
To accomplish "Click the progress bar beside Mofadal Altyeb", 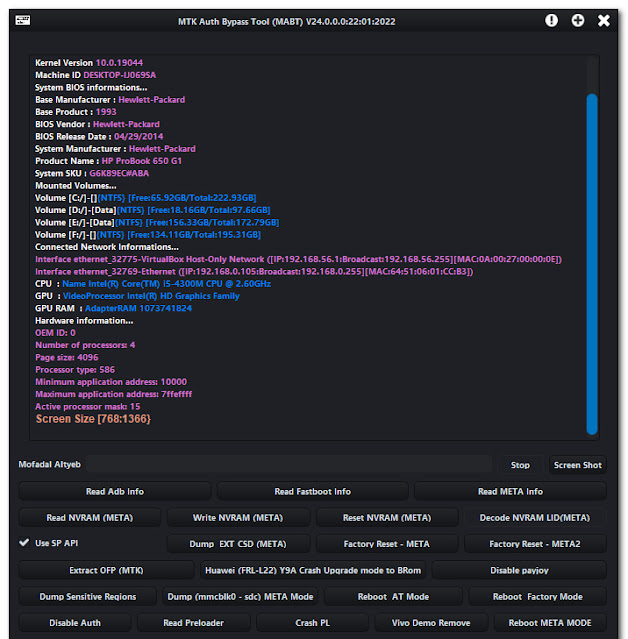I will [289, 464].
